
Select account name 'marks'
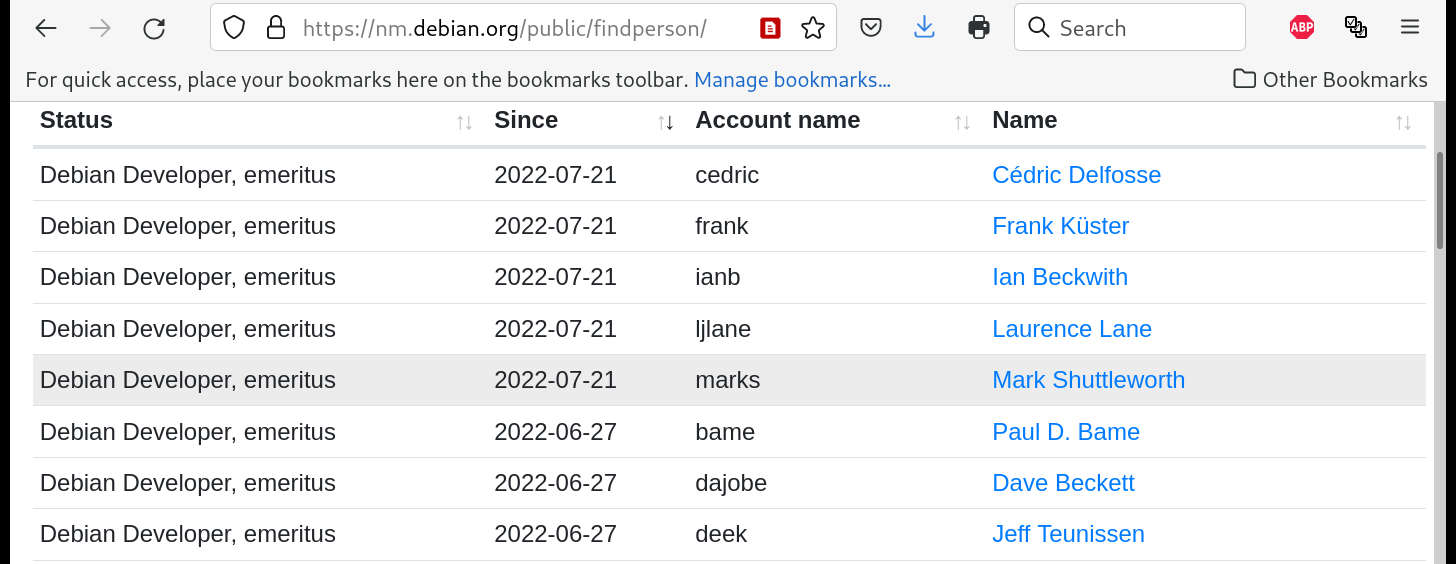[x=728, y=380]
